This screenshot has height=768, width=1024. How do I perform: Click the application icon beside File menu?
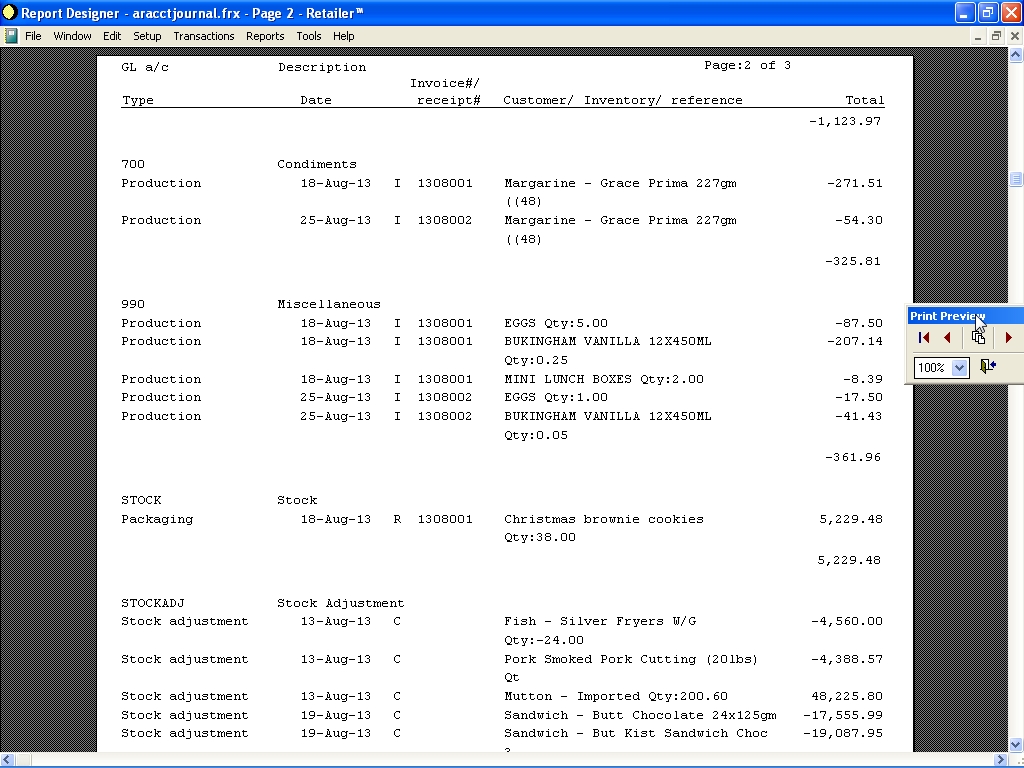[11, 36]
